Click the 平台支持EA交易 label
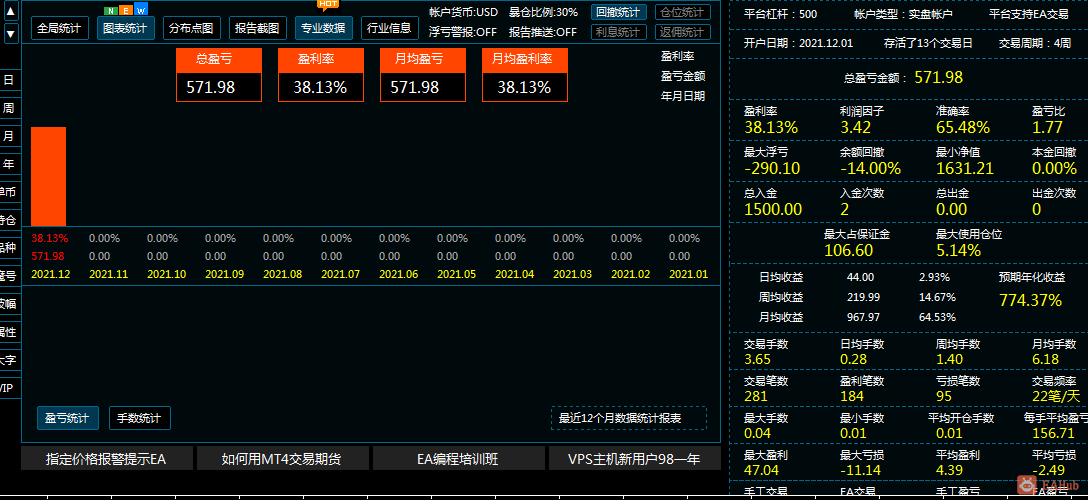 click(x=1028, y=14)
